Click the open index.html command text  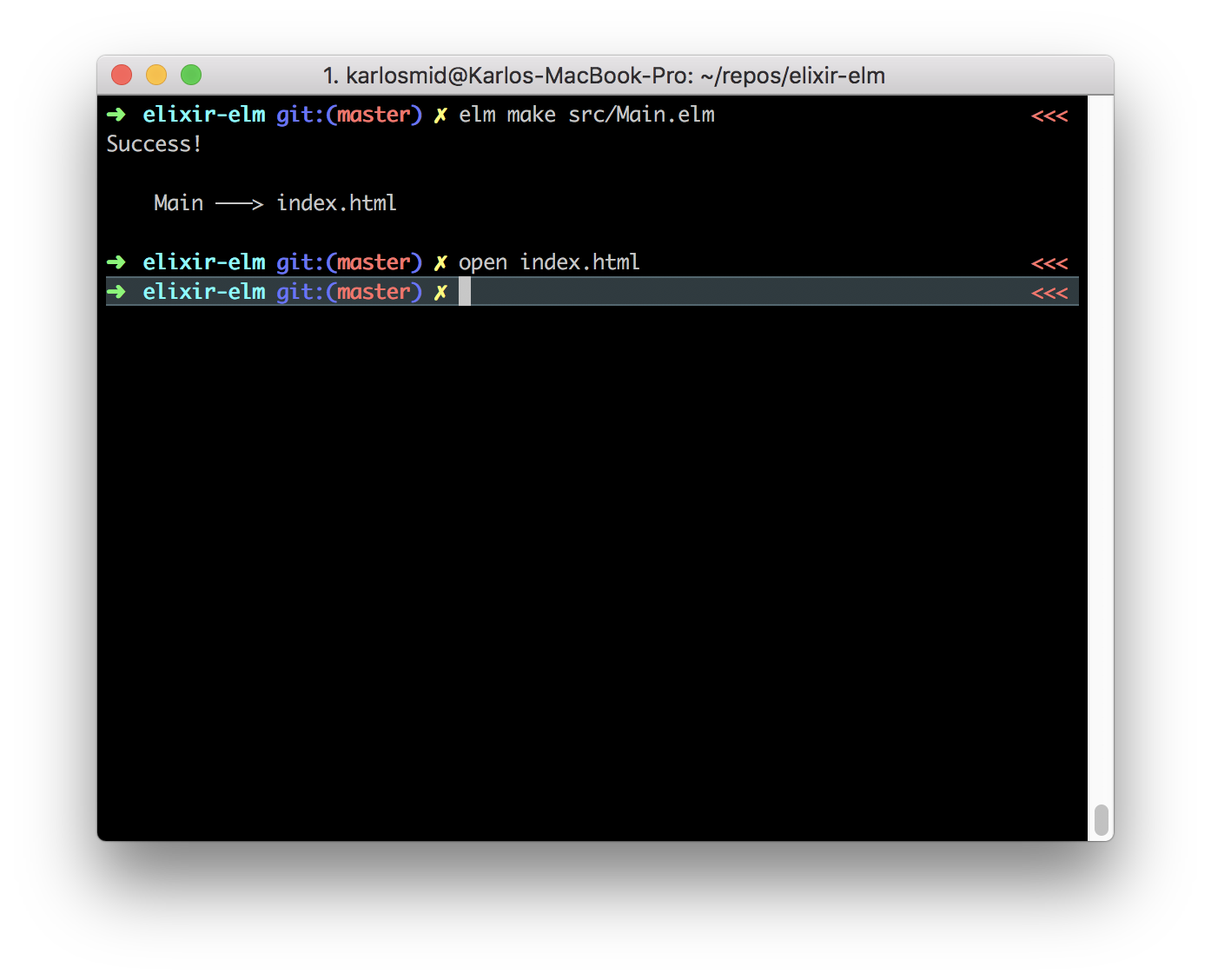tap(551, 262)
